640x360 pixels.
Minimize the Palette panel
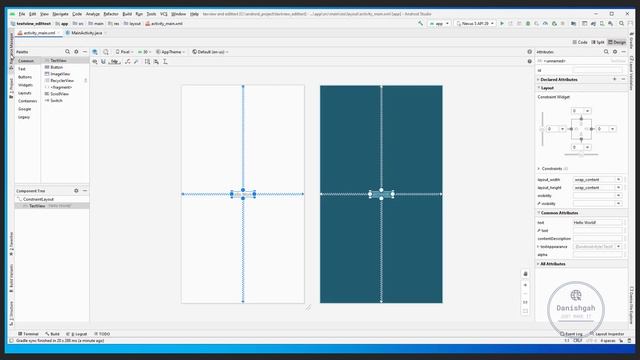[85, 52]
